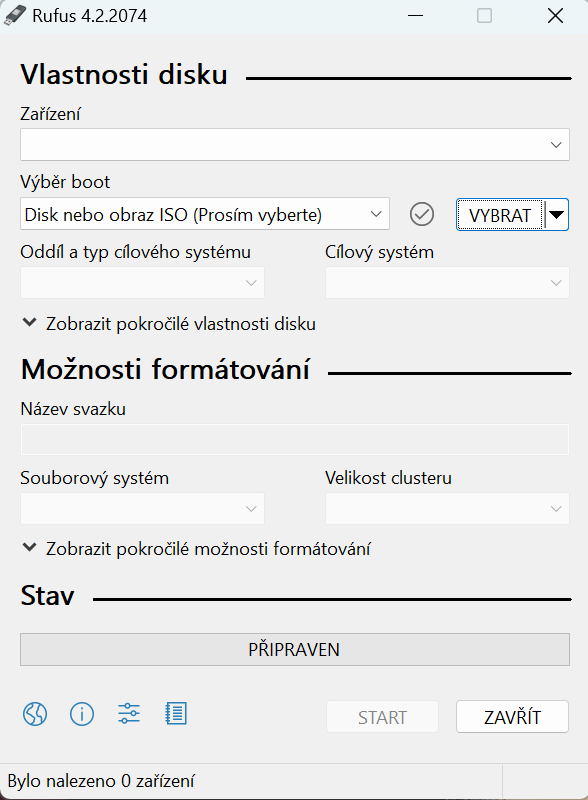Open the Souborový systém dropdown

142,508
